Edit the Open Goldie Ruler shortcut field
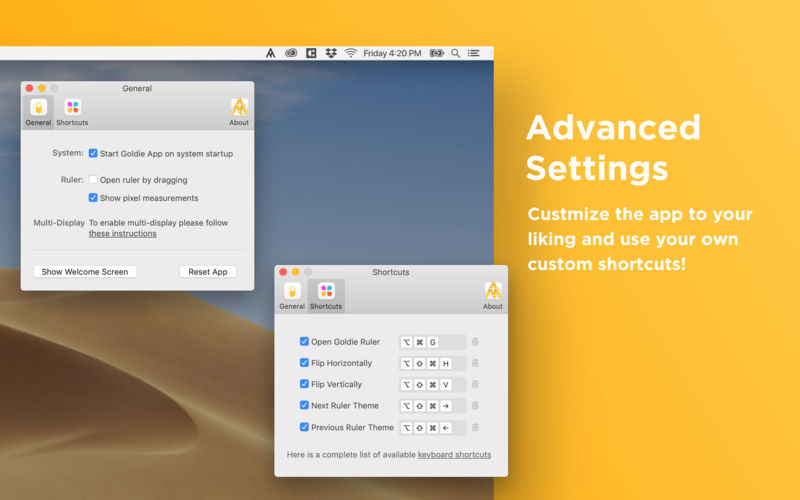 (433, 342)
